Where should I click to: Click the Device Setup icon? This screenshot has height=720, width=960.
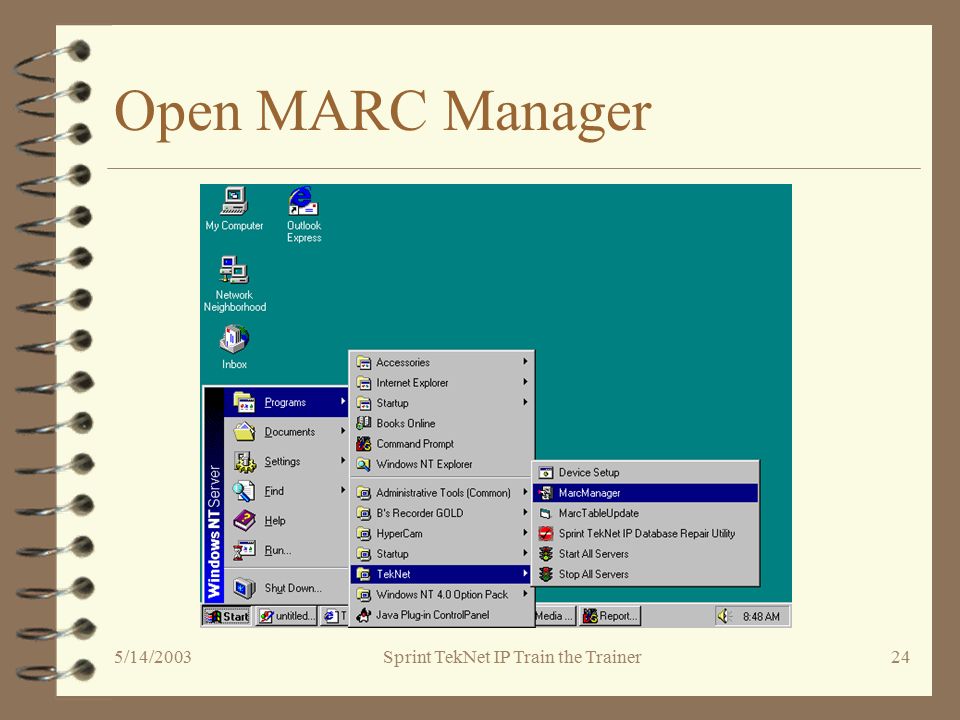click(546, 473)
